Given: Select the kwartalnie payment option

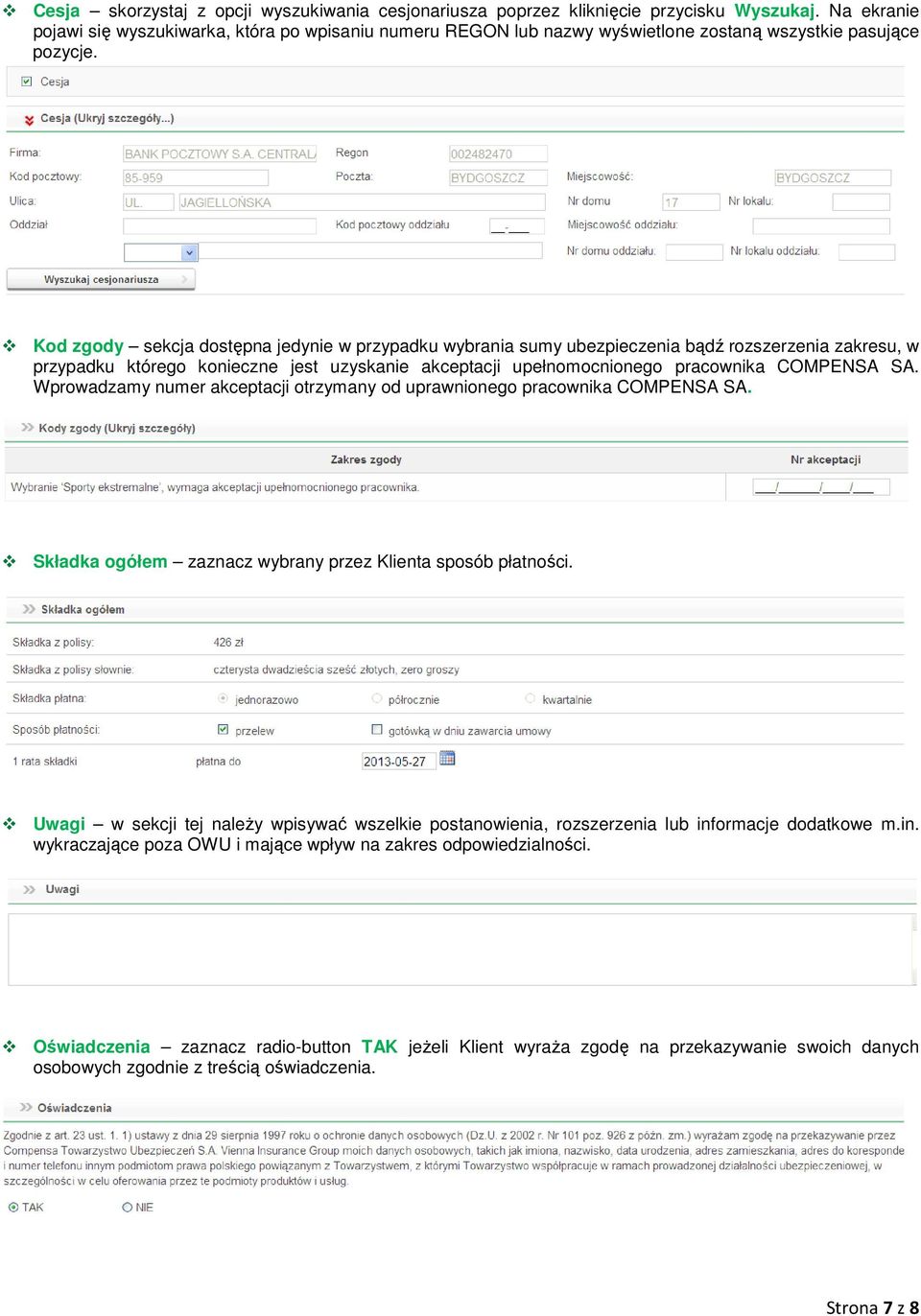Looking at the screenshot, I should click(530, 699).
